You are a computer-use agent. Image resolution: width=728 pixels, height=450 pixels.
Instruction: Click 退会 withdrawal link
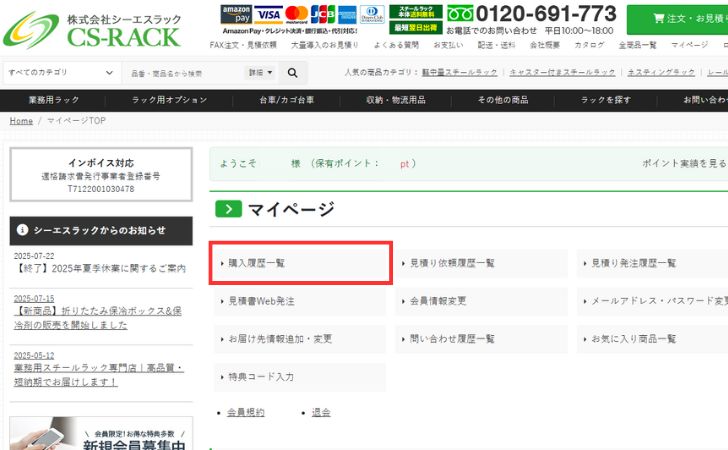321,412
